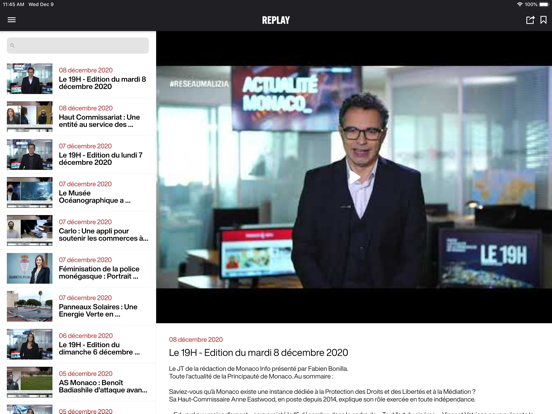Select 'Féminisation de la police monégasque' item
The width and height of the screenshot is (552, 414).
[x=99, y=273]
